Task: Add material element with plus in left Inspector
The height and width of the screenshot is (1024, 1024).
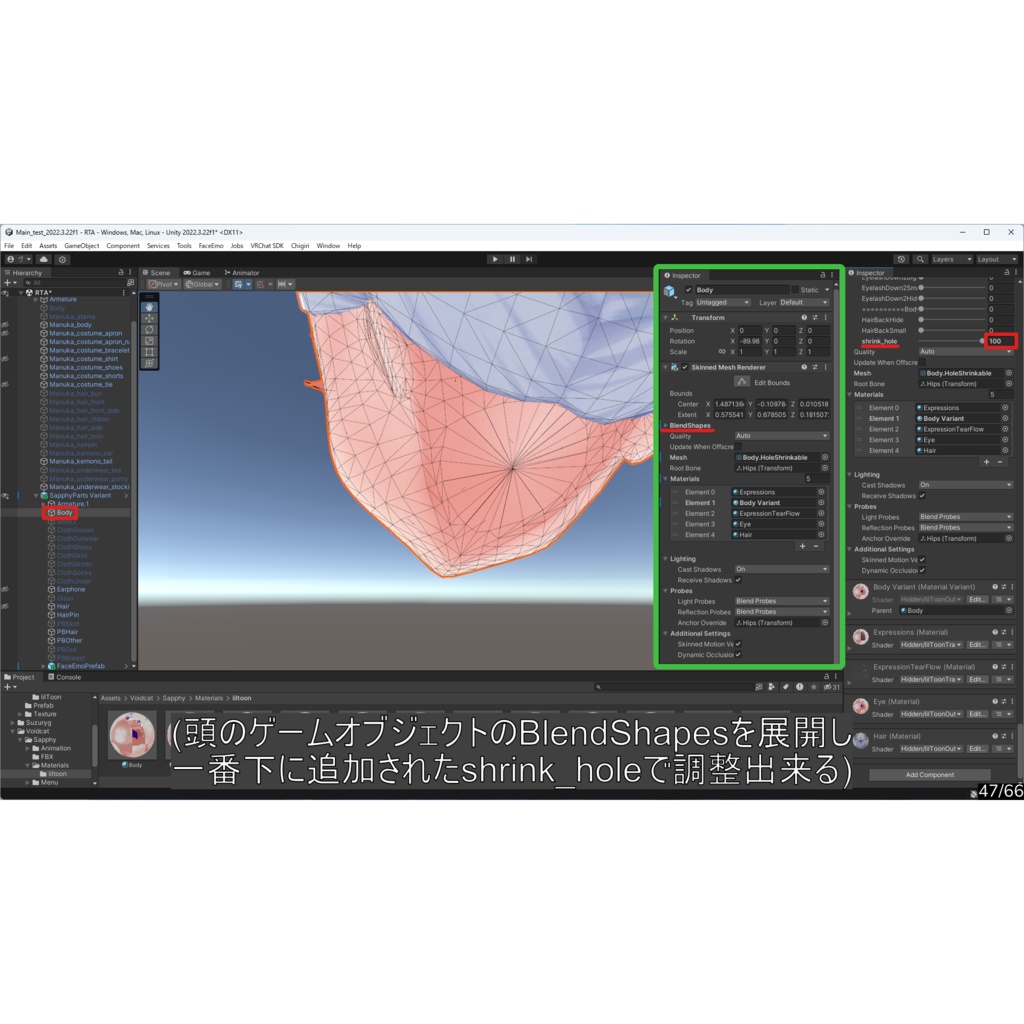Action: coord(803,546)
